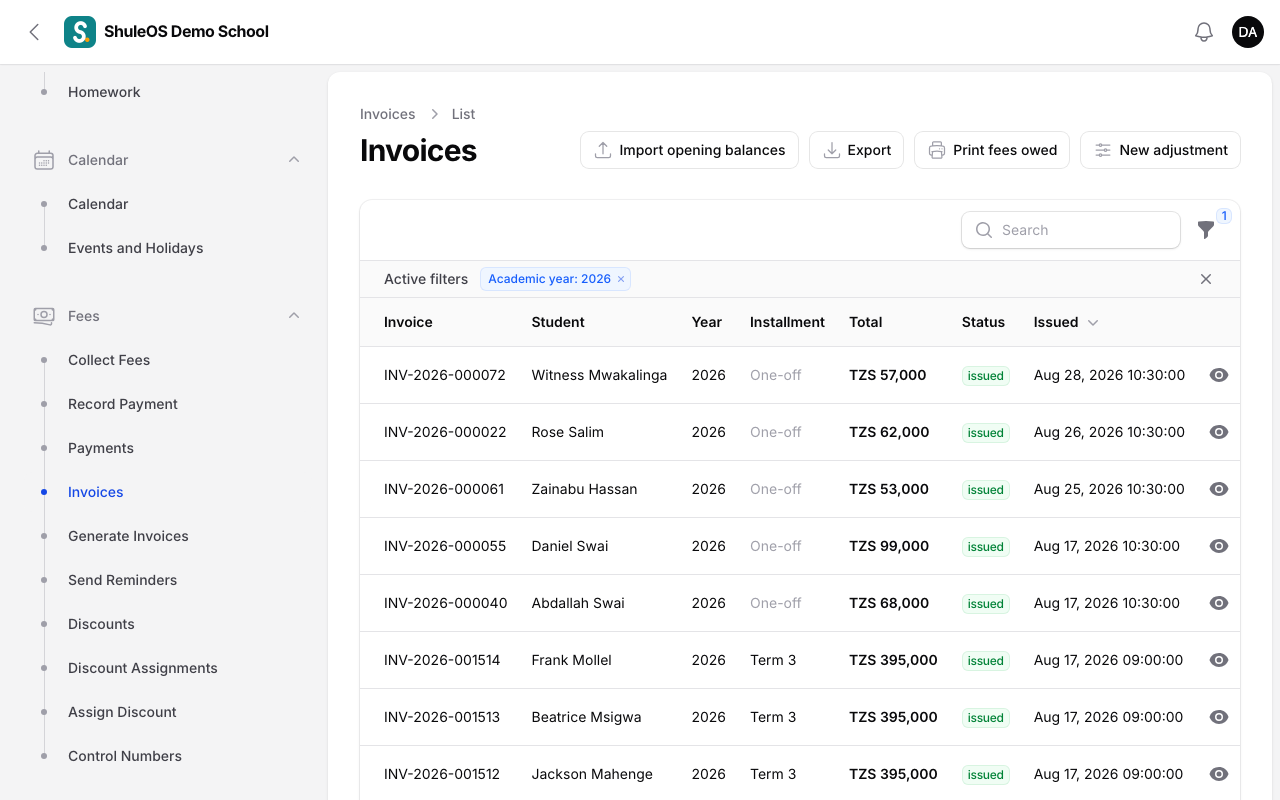Open the table filter funnel icon
Viewport: 1280px width, 800px height.
pos(1206,230)
